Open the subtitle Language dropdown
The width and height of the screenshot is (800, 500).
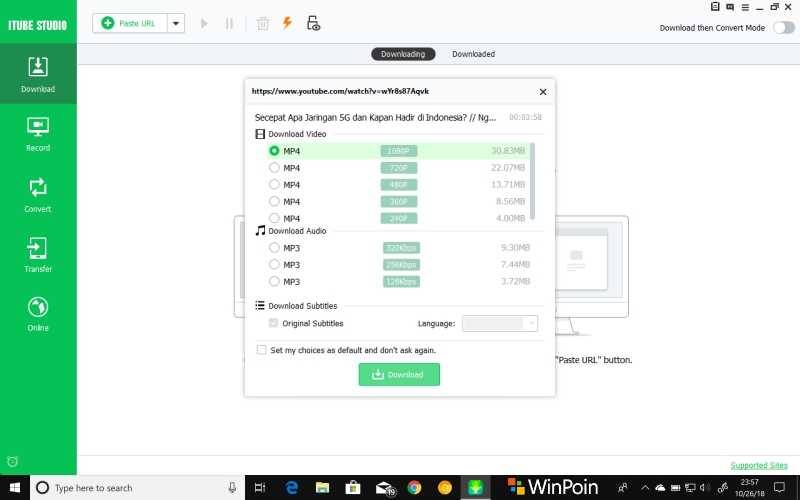pos(499,323)
